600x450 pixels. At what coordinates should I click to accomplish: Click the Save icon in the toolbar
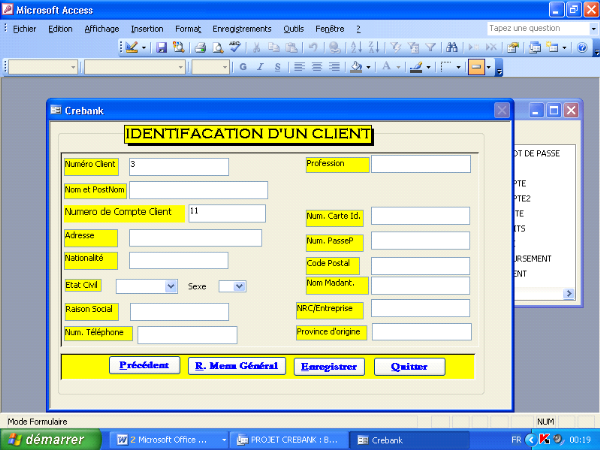point(161,47)
